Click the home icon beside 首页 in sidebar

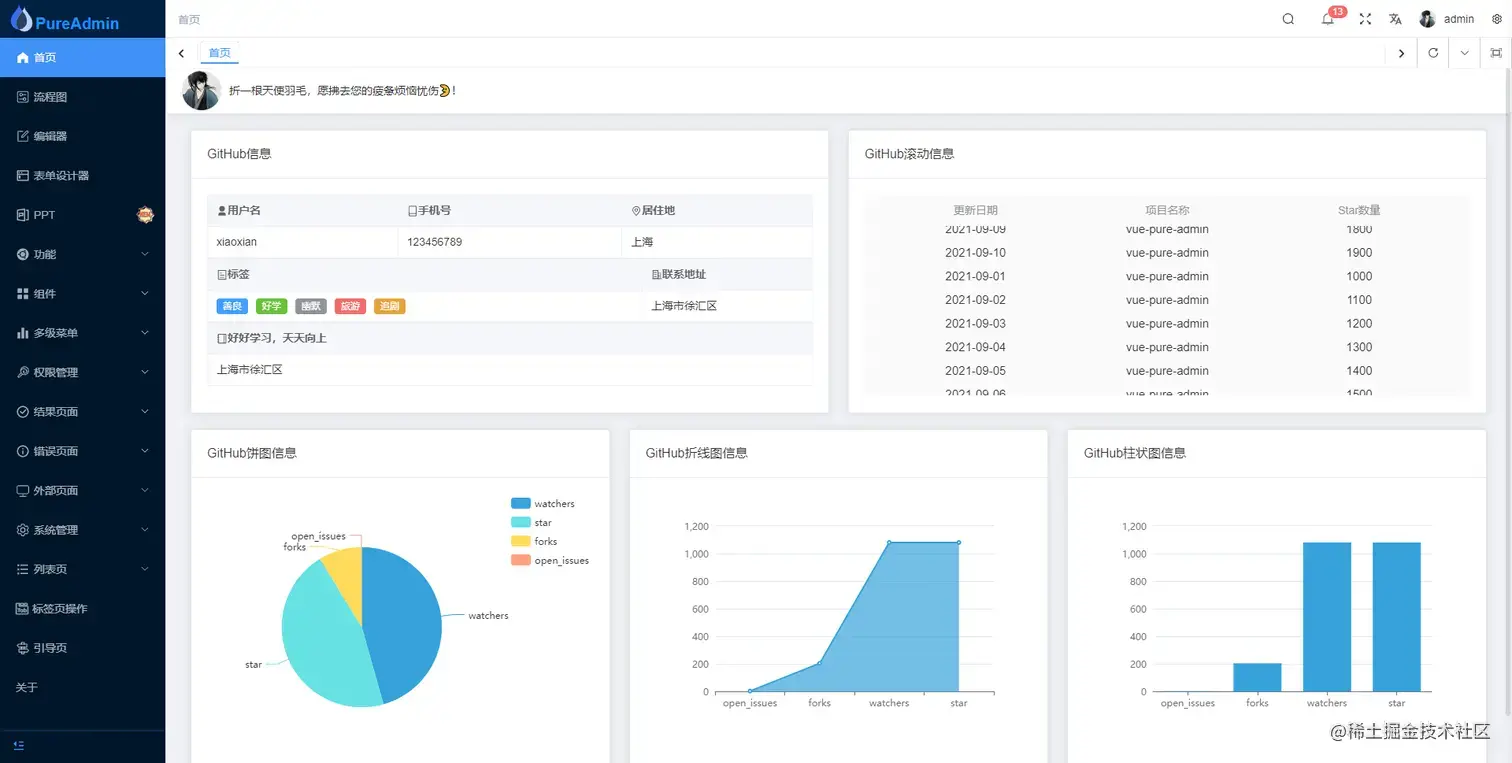pyautogui.click(x=23, y=58)
